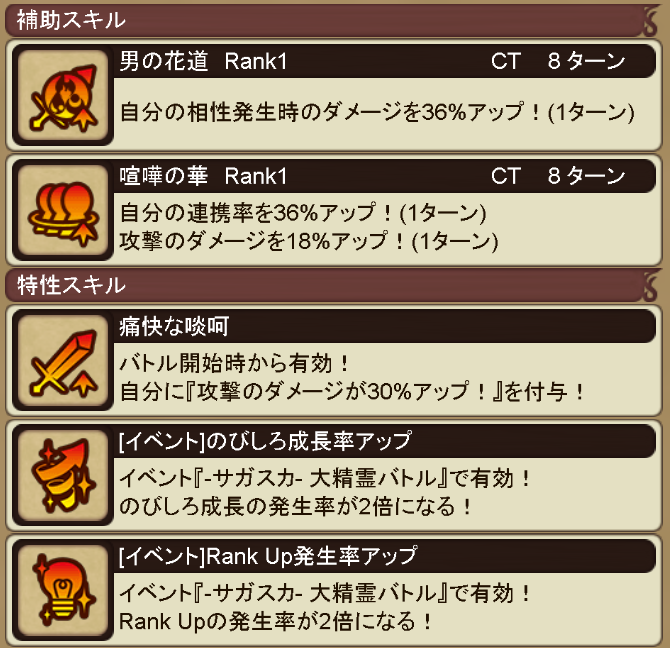Click CT 8ターン label on 喧嘩の華
The image size is (670, 648).
tap(558, 176)
